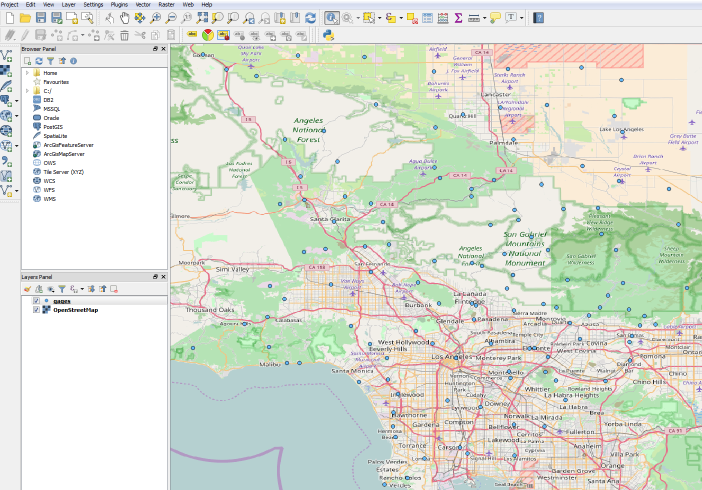
Task: Click the Browser Panel filter funnel icon
Action: pos(51,61)
